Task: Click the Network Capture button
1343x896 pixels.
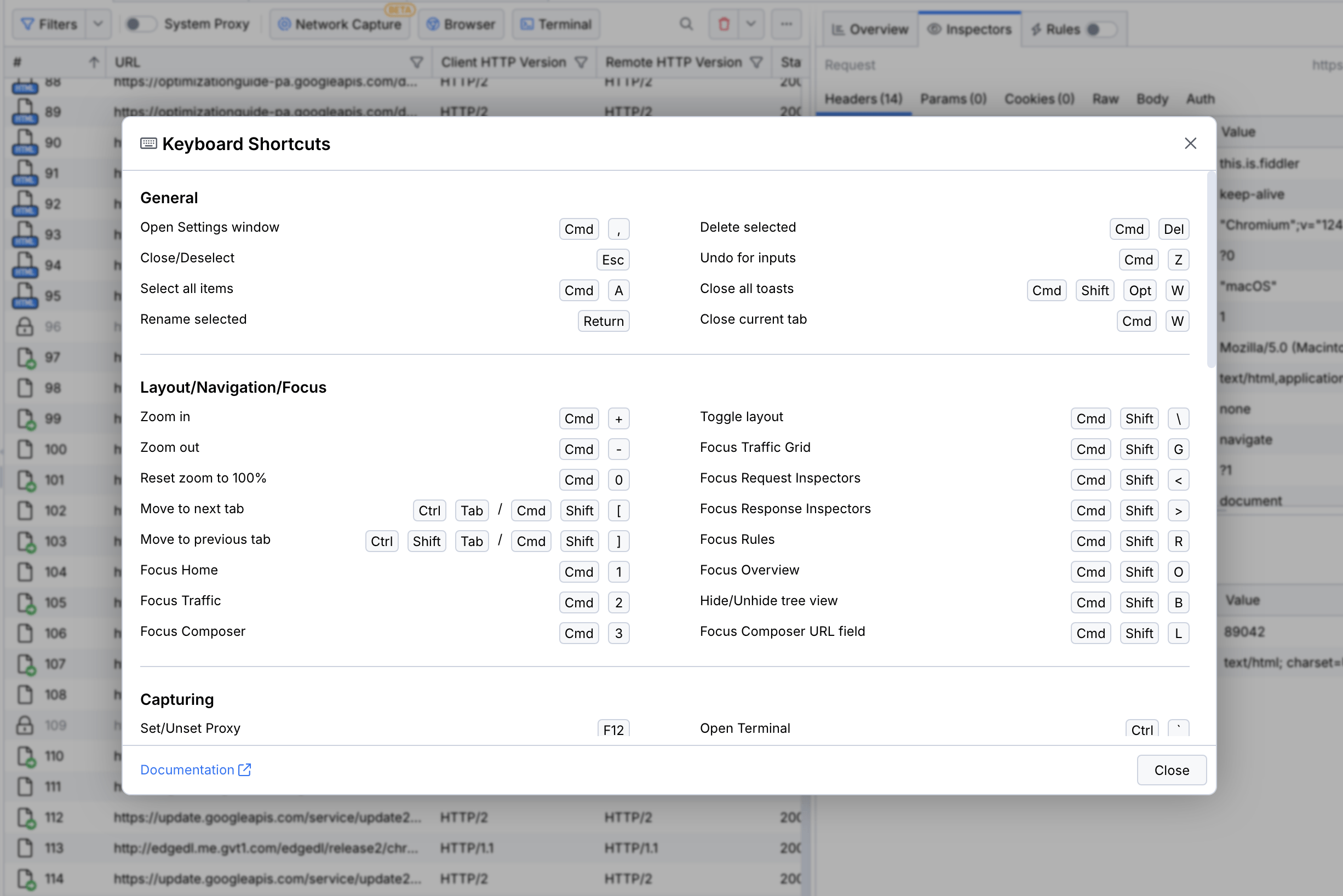Action: tap(340, 24)
